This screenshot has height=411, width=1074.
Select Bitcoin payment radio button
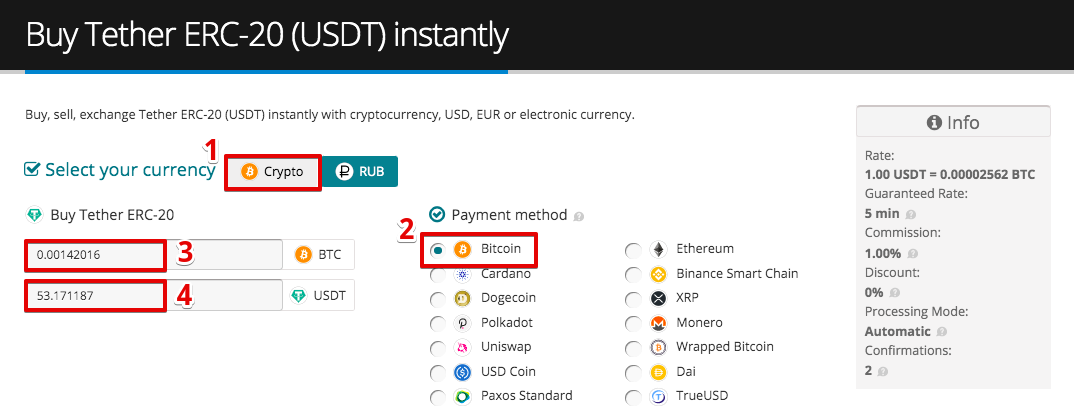[437, 250]
